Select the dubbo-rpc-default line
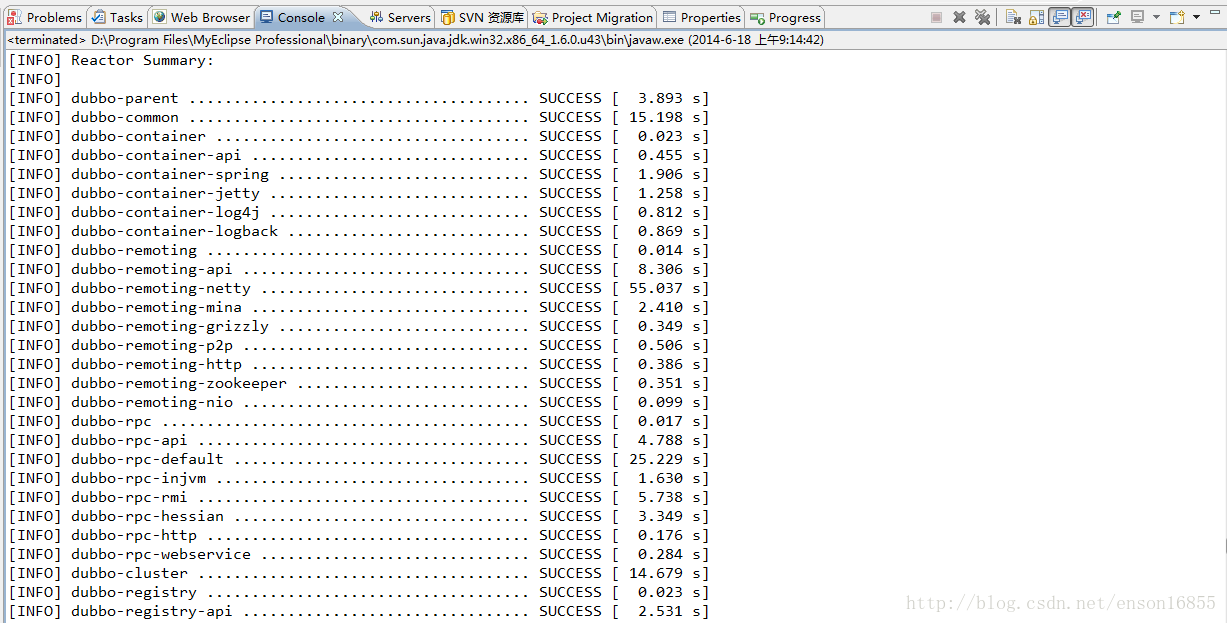The width and height of the screenshot is (1227, 623). point(359,459)
